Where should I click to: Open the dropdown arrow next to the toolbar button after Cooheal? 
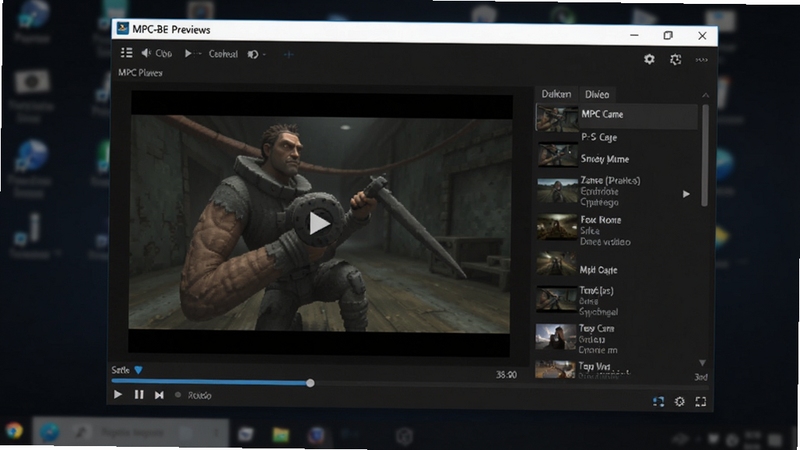coord(264,55)
